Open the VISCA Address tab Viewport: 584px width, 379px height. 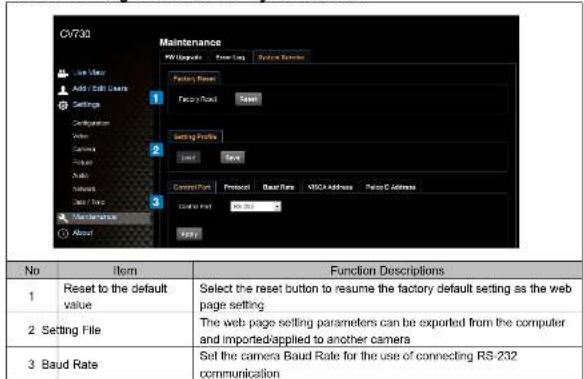click(330, 187)
